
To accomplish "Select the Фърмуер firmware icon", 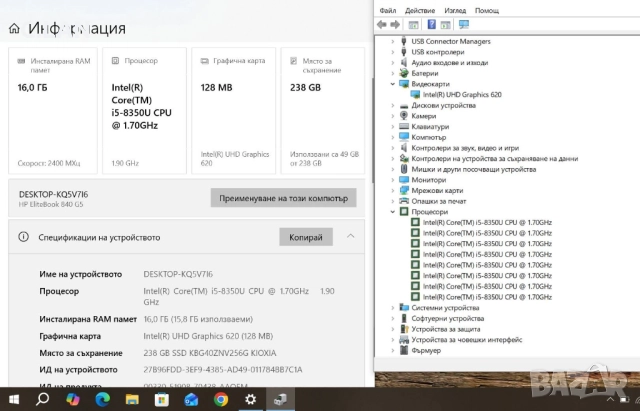I will click(x=404, y=350).
